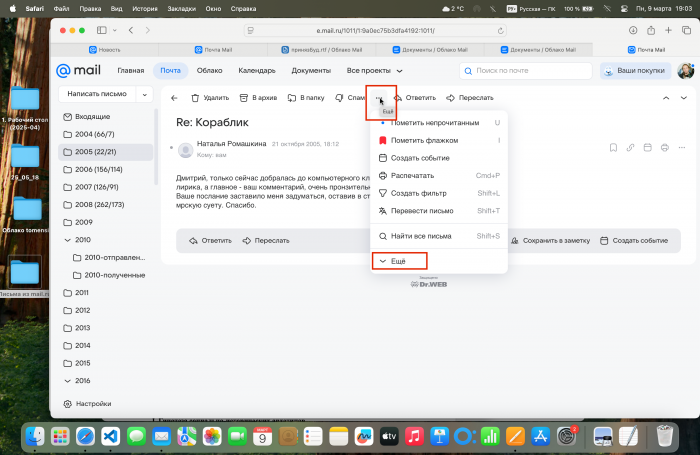Open the 2004 (66/7) folder
Image resolution: width=700 pixels, height=455 pixels.
tap(105, 134)
